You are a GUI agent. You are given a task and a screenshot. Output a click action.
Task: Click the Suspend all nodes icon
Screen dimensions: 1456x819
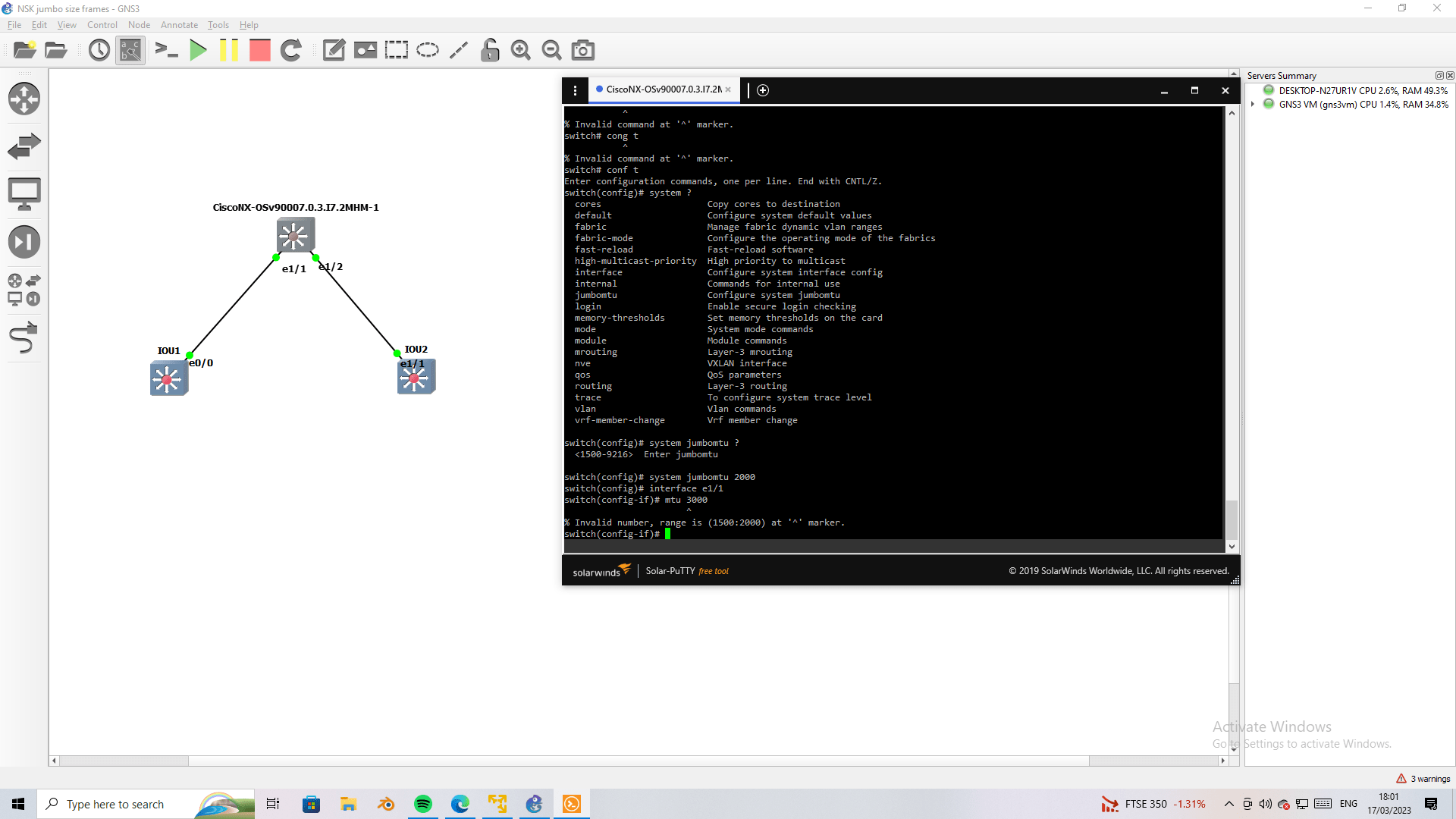(x=229, y=50)
